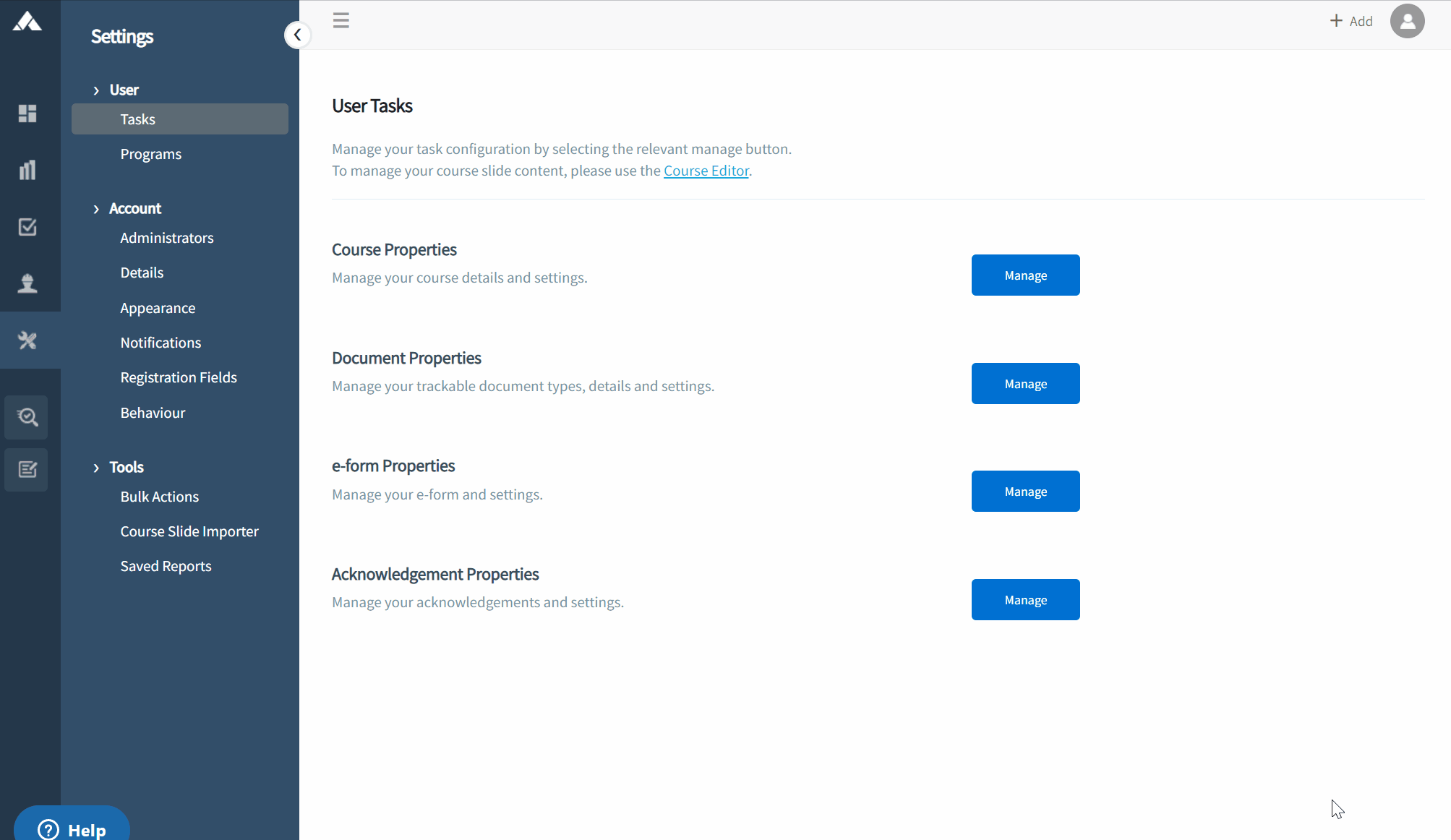Click the mountain logo icon
The width and height of the screenshot is (1451, 840).
pyautogui.click(x=27, y=22)
